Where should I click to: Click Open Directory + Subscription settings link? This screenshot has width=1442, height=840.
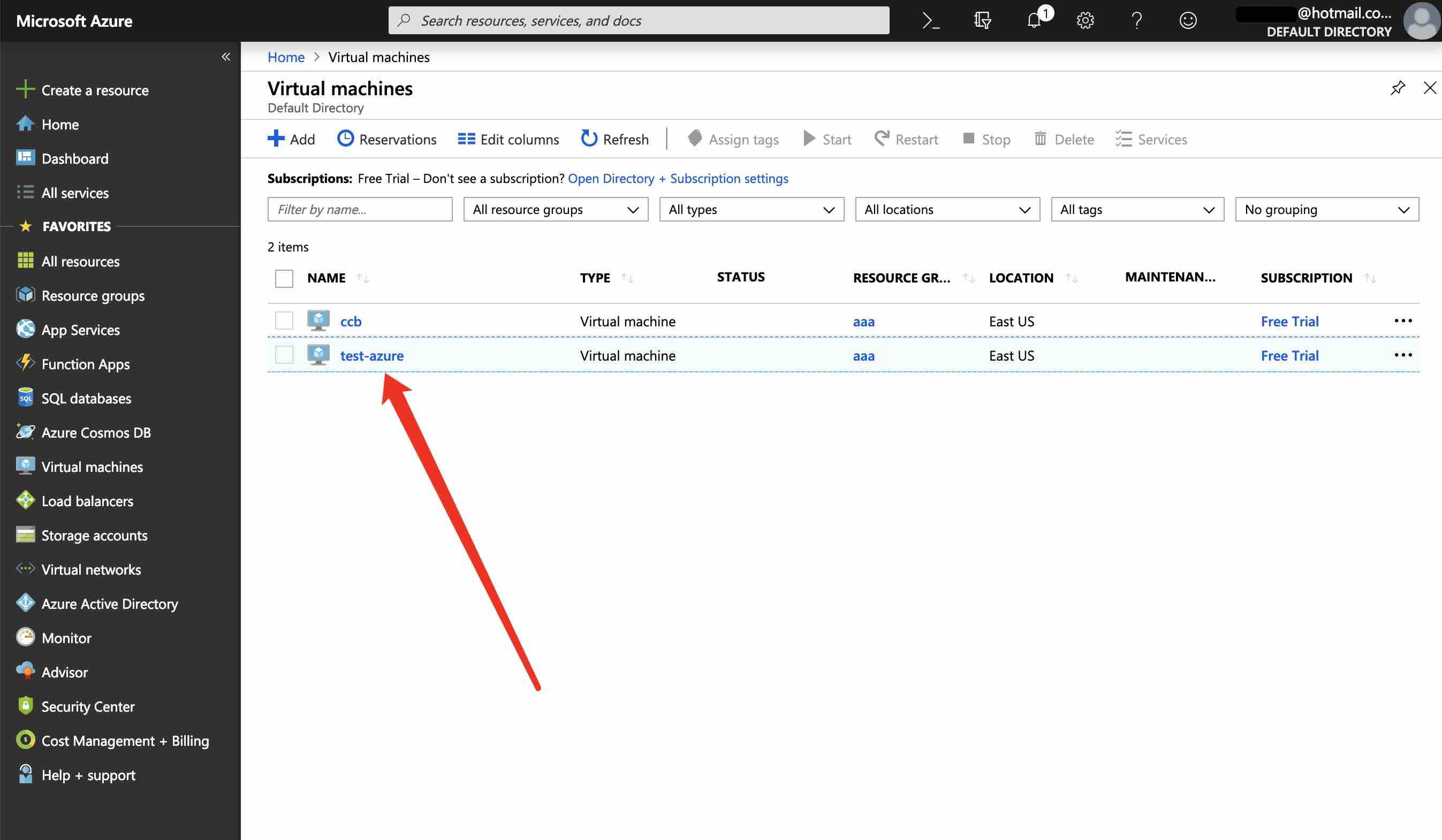[678, 178]
